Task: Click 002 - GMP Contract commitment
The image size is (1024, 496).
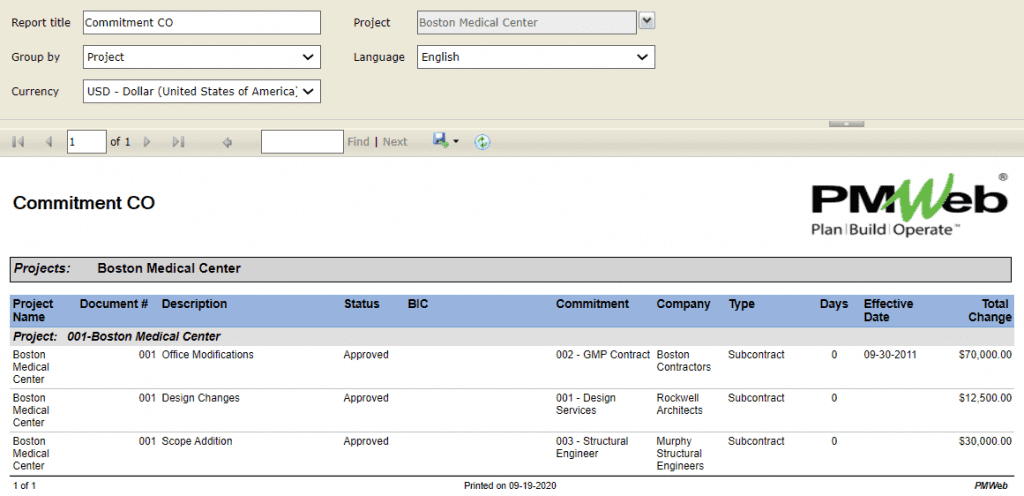Action: click(603, 355)
